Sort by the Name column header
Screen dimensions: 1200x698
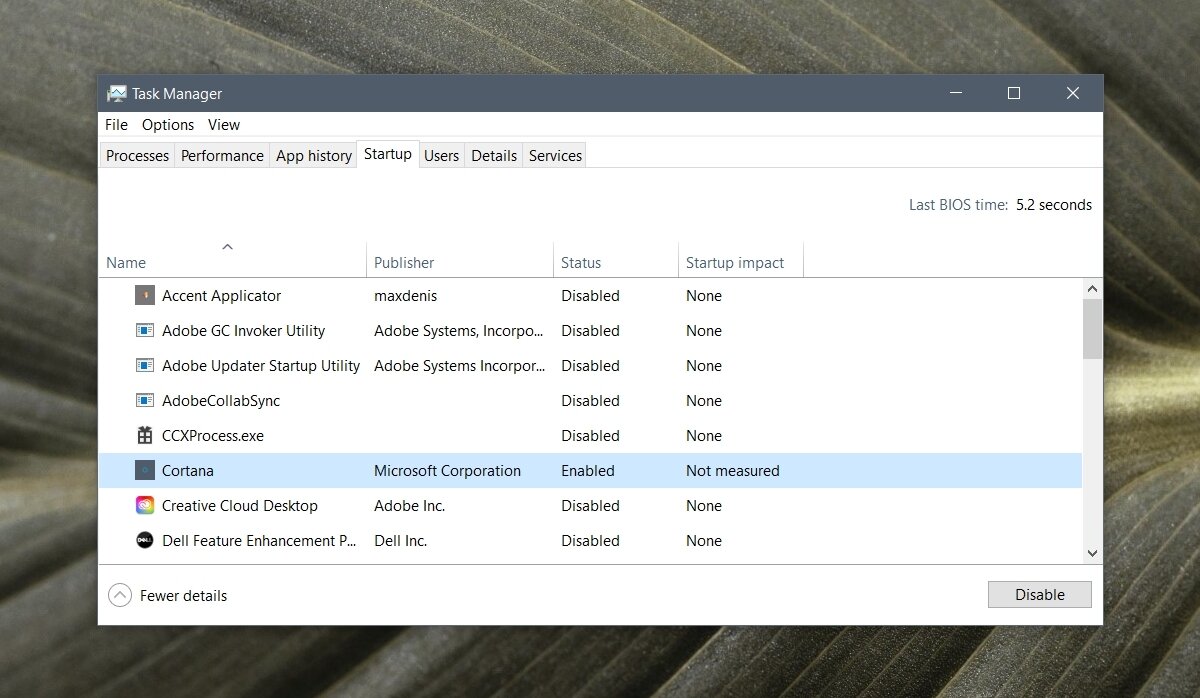point(126,263)
